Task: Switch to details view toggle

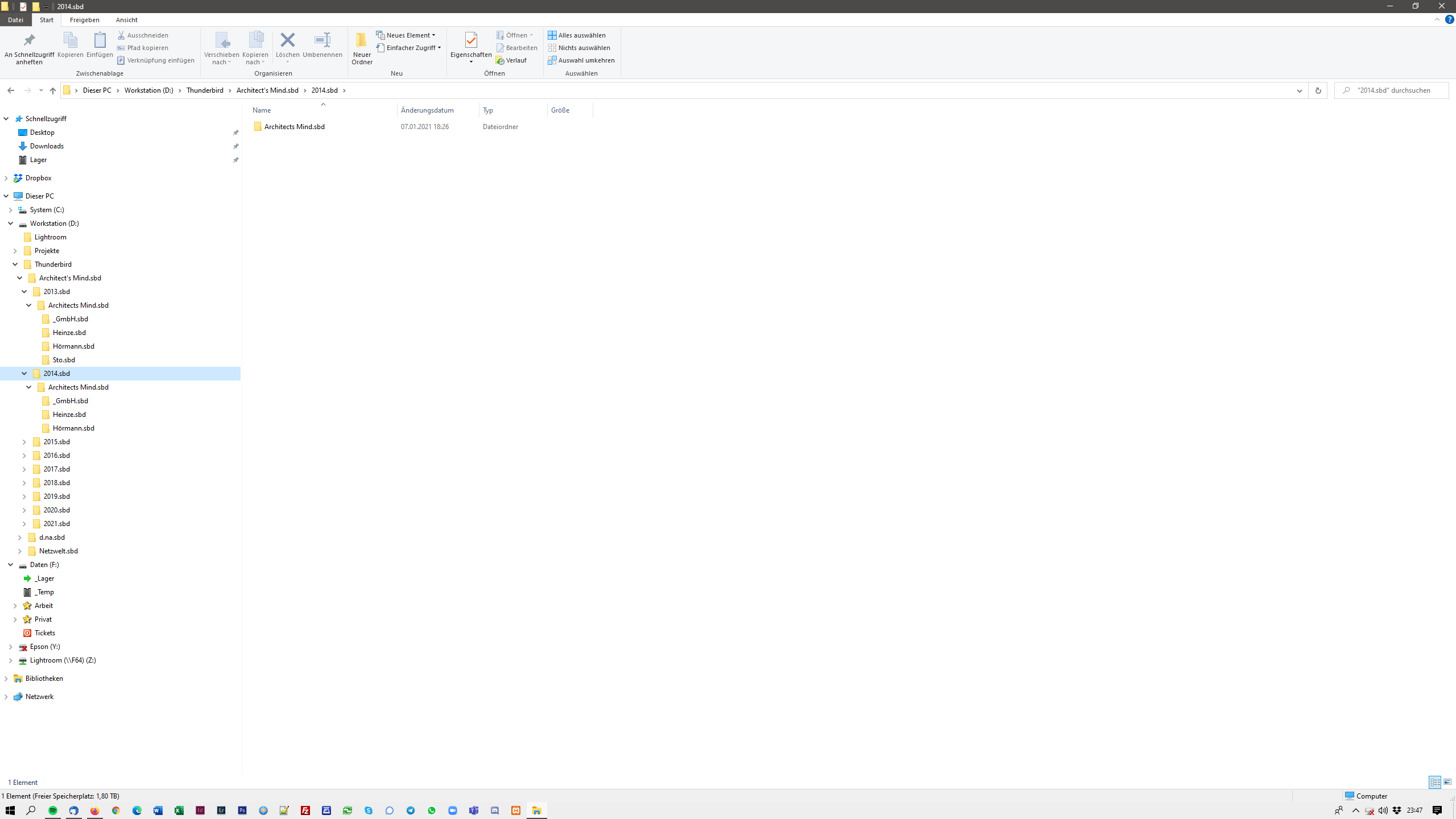Action: pos(1435,783)
